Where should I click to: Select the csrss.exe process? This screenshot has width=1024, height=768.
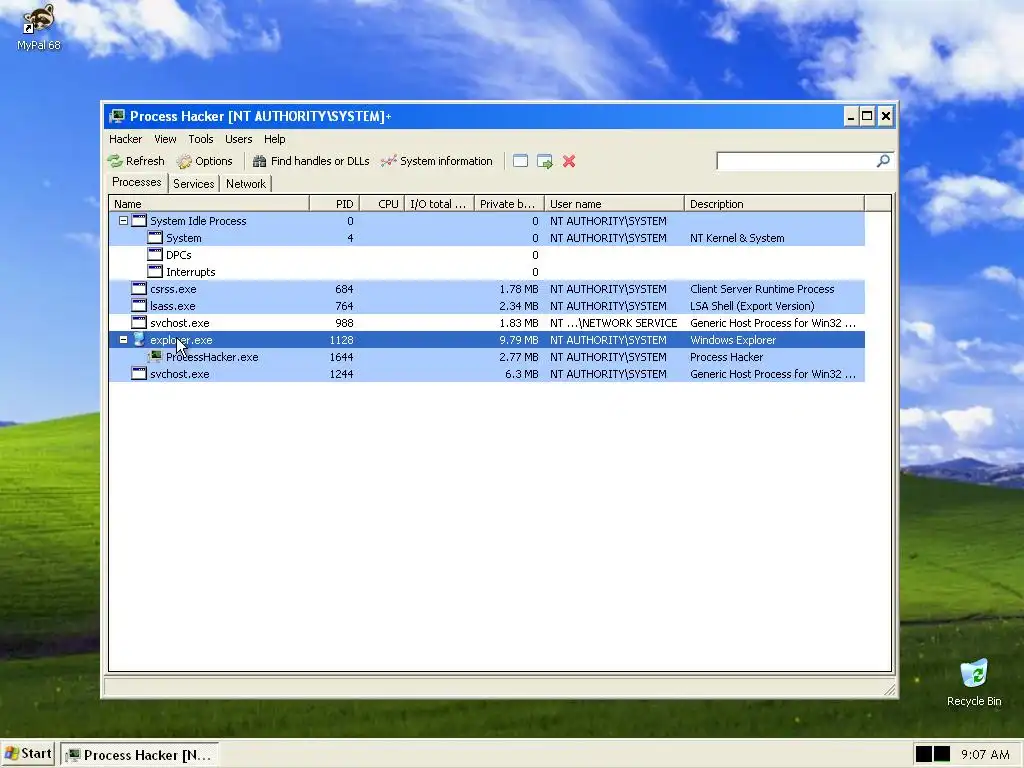pyautogui.click(x=487, y=289)
